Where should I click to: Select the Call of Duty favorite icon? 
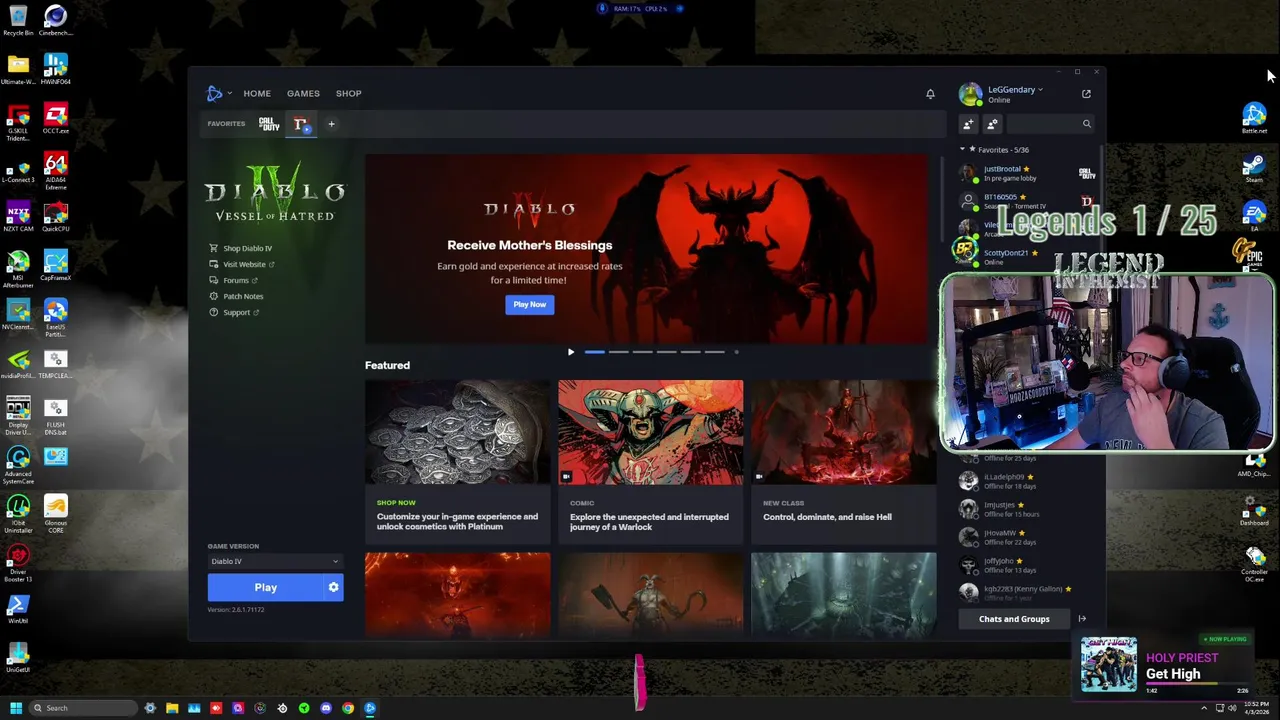point(269,124)
